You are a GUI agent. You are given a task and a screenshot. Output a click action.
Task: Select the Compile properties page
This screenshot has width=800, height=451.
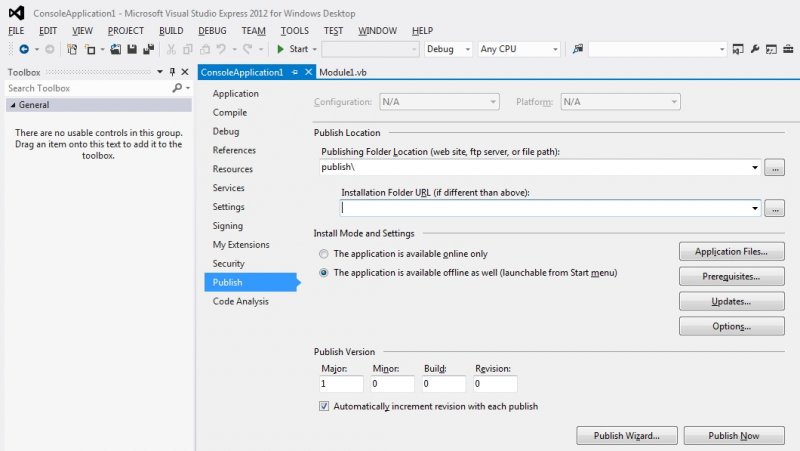click(x=230, y=112)
